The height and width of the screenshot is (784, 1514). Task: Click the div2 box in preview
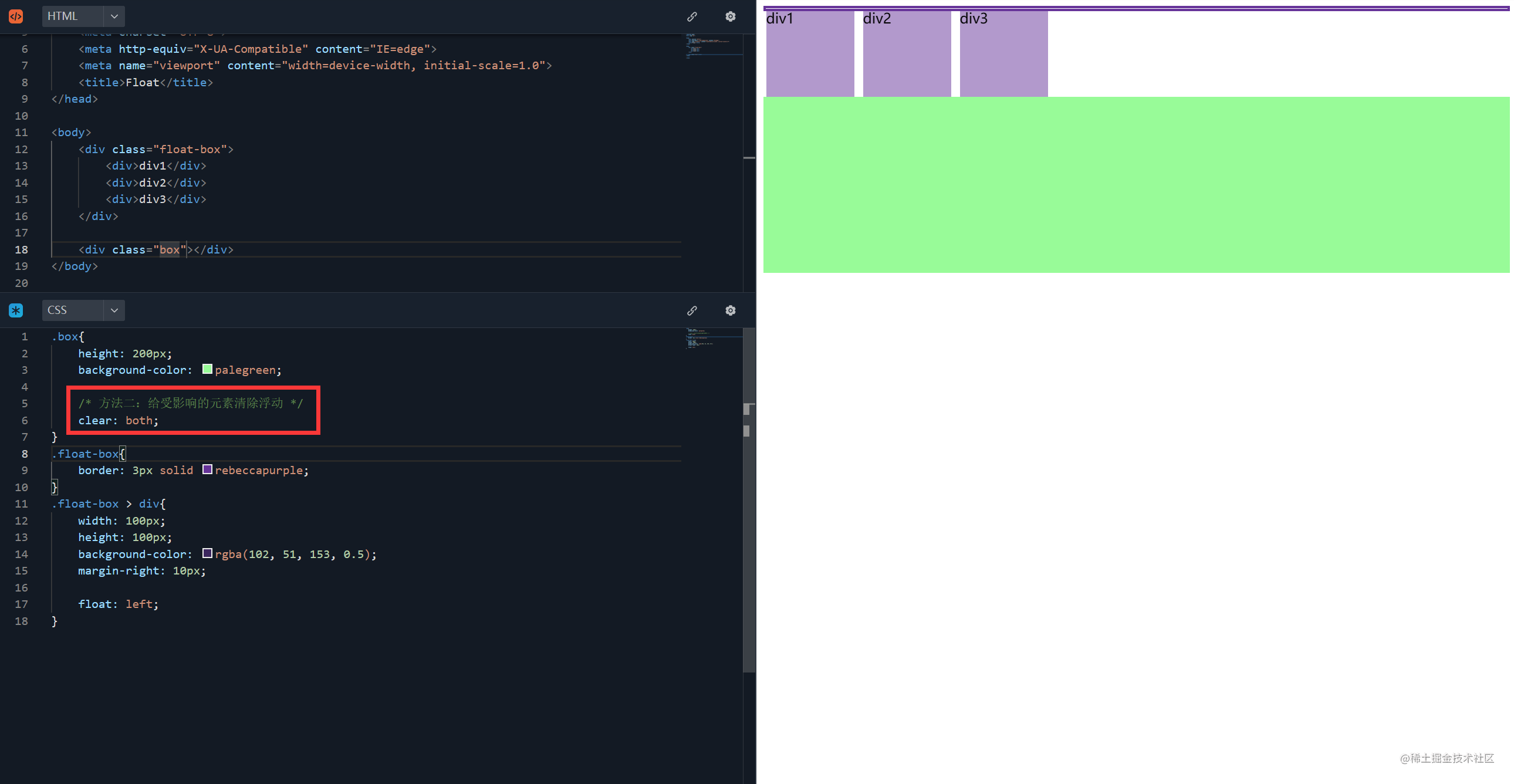click(906, 54)
